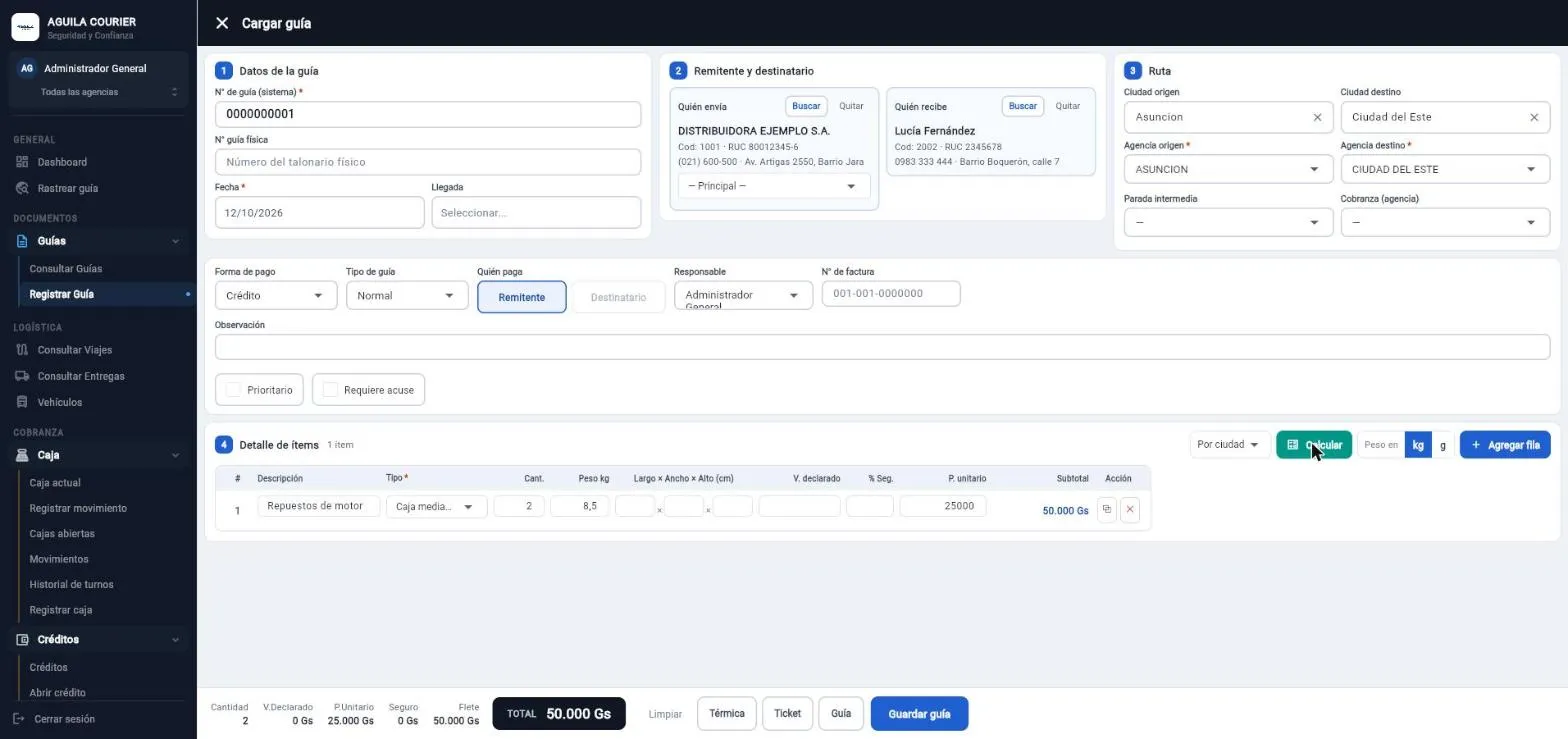Select Destinatario as payer
Image resolution: width=1568 pixels, height=739 pixels.
point(618,297)
